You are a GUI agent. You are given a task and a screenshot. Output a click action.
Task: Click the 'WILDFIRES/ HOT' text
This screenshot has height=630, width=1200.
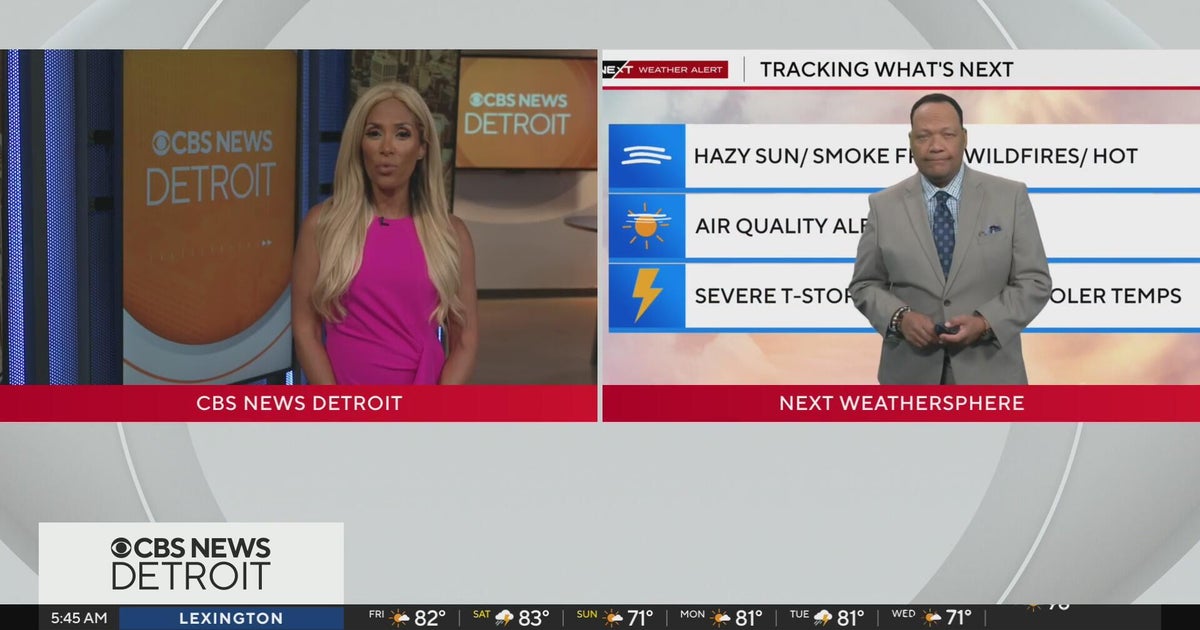point(1052,156)
